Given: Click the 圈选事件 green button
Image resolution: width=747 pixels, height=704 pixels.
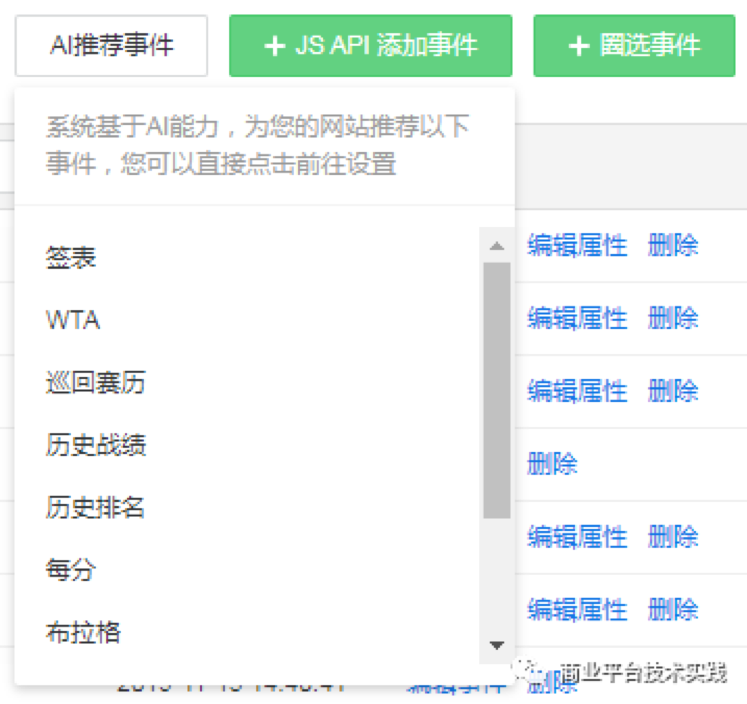Looking at the screenshot, I should (634, 46).
